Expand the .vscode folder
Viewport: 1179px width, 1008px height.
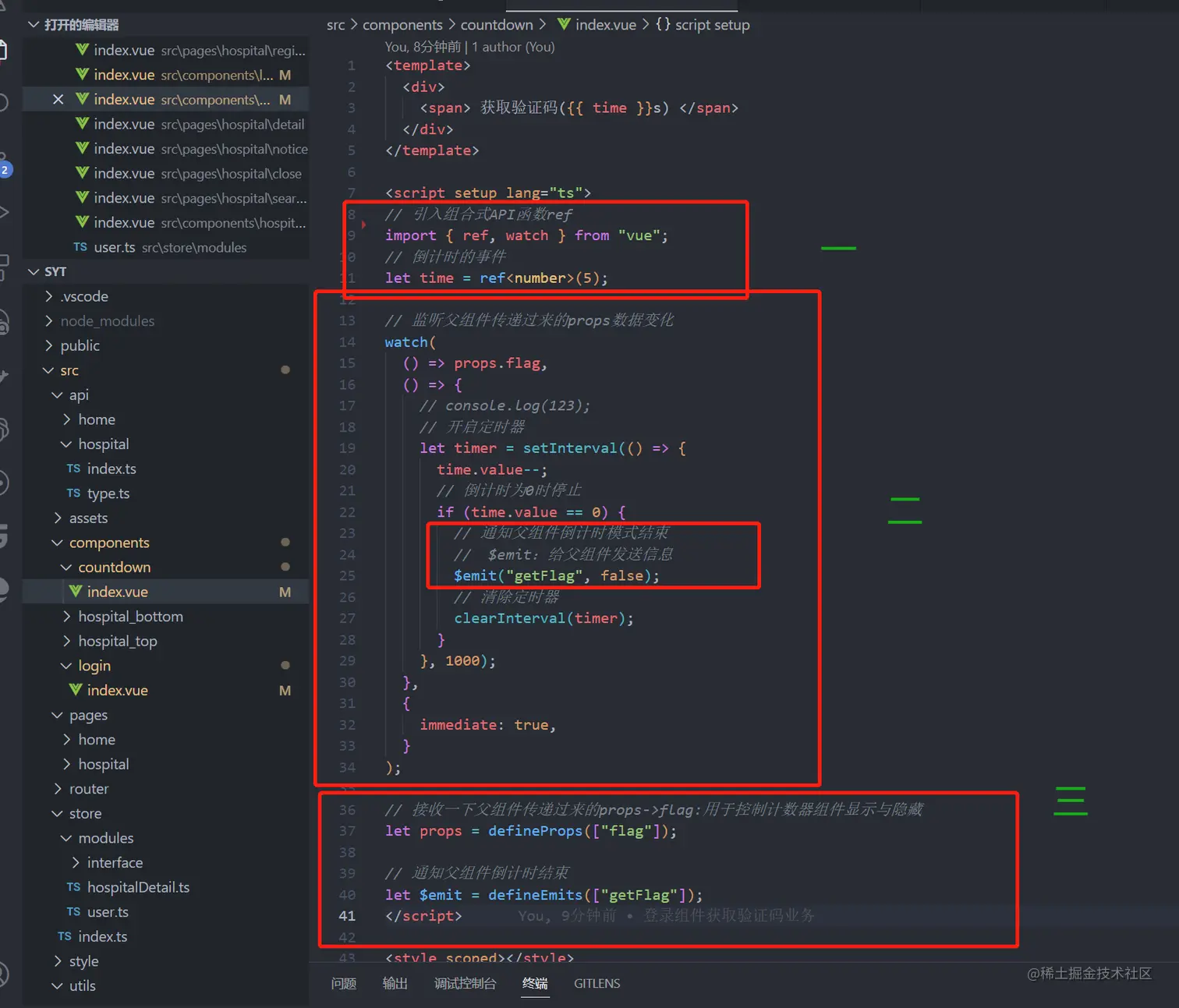49,296
